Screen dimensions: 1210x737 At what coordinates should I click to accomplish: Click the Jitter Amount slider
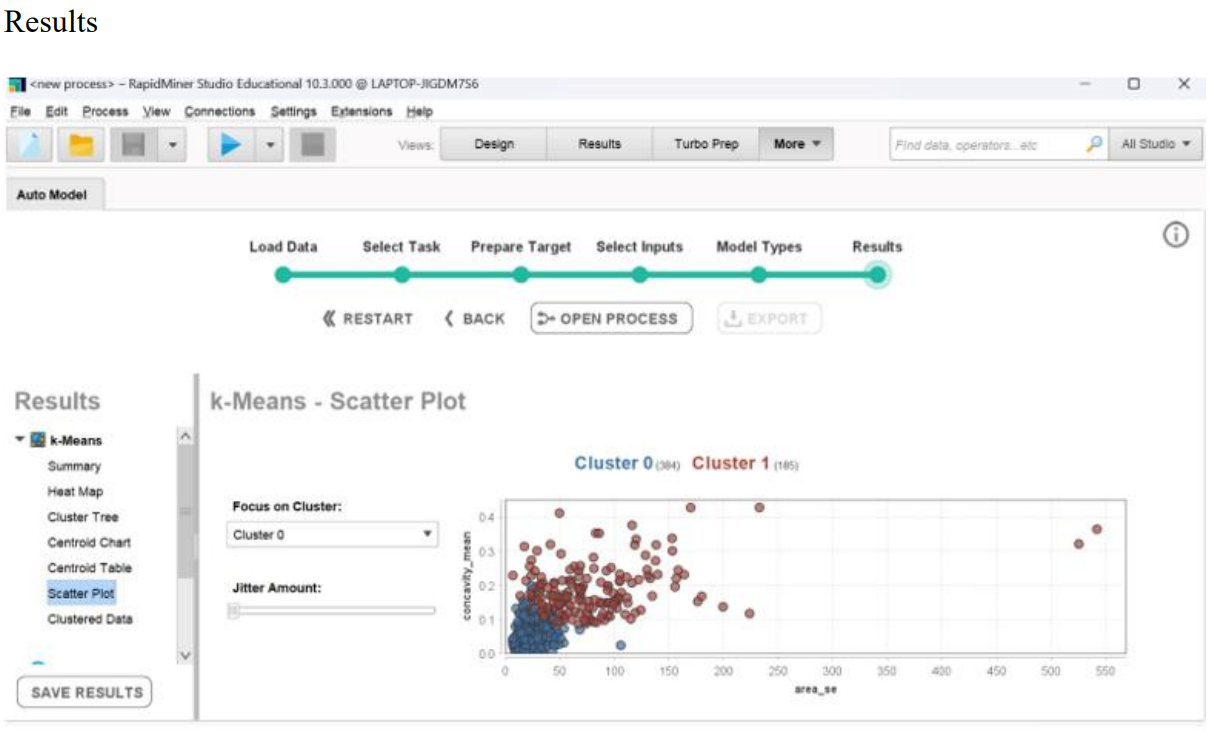[x=331, y=611]
